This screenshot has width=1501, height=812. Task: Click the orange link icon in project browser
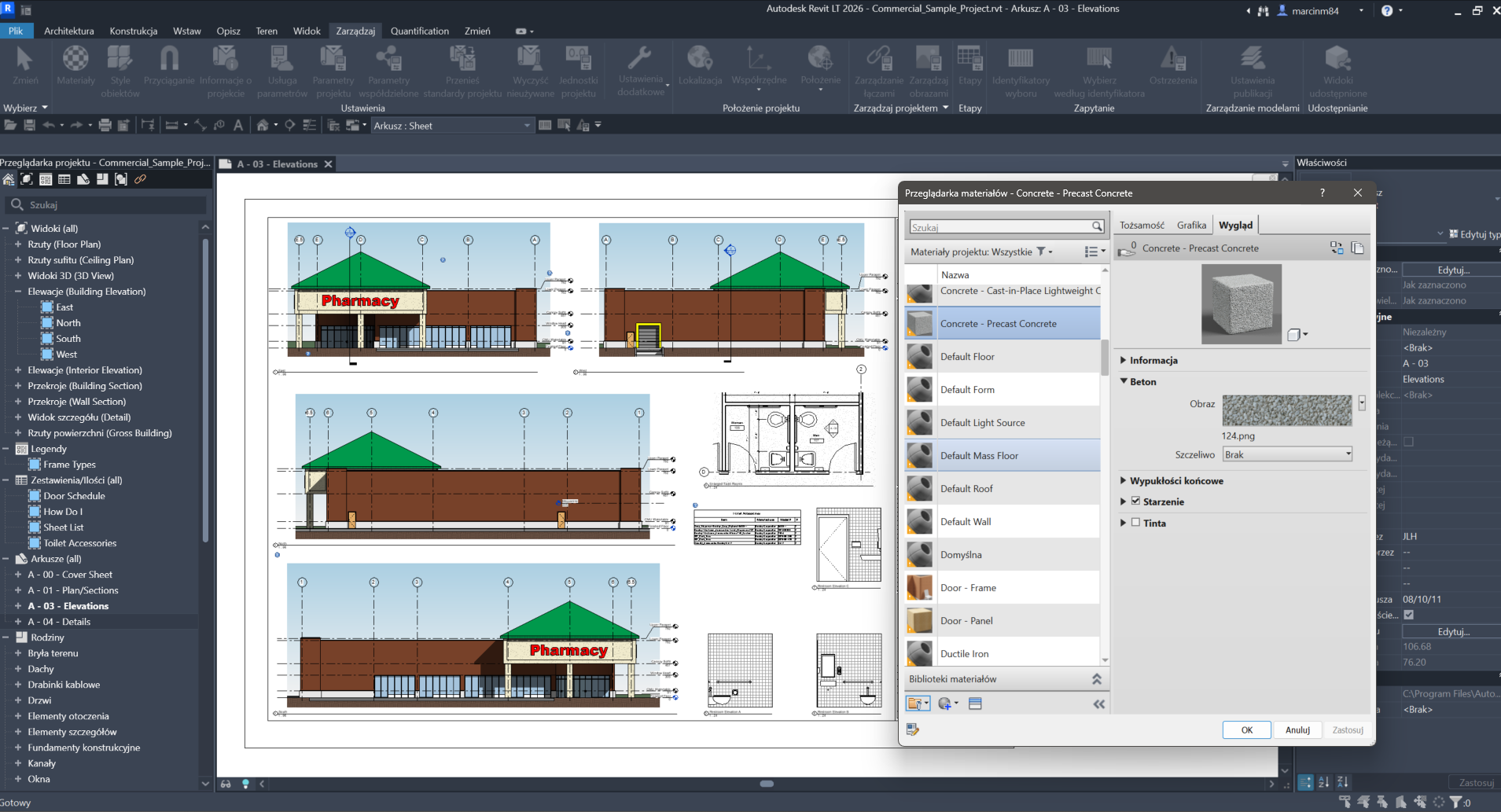(140, 179)
